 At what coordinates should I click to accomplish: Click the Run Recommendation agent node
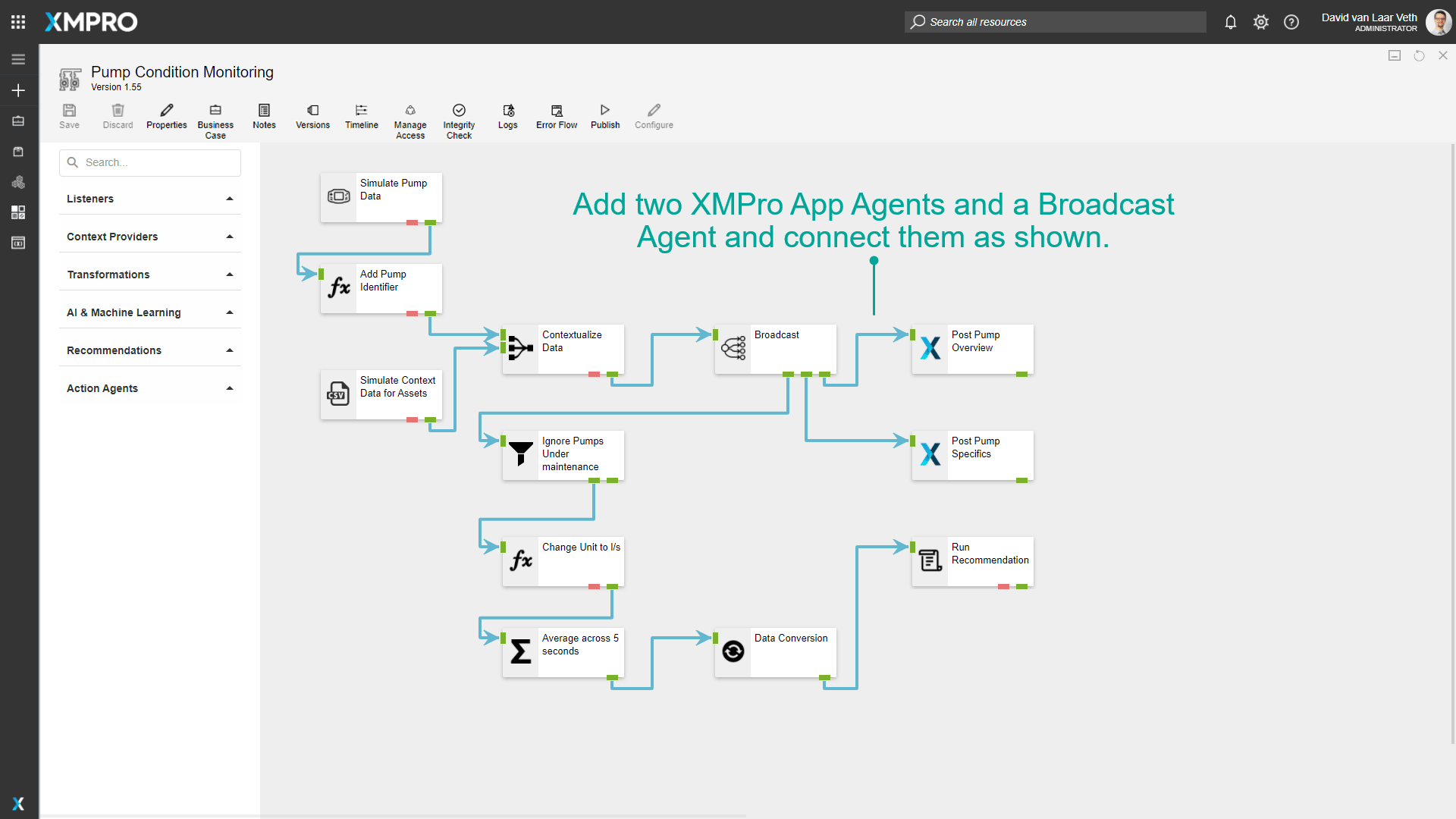[972, 561]
